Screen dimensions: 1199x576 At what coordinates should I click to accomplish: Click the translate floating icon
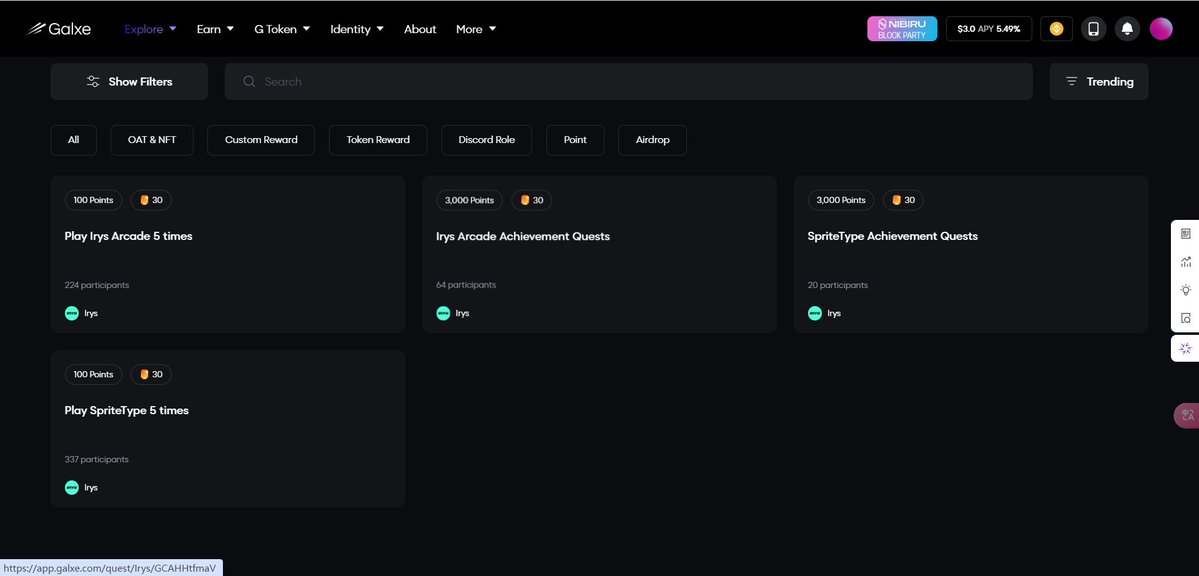tap(1187, 415)
